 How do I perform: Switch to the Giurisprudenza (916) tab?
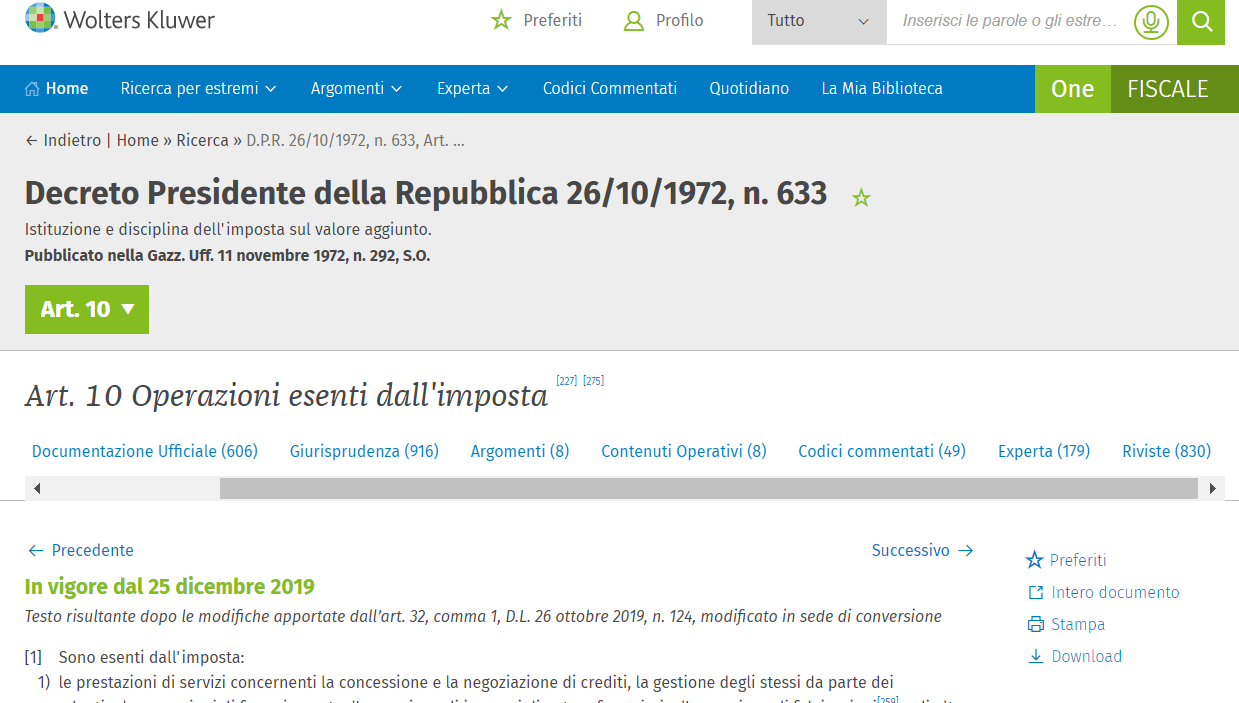point(364,451)
